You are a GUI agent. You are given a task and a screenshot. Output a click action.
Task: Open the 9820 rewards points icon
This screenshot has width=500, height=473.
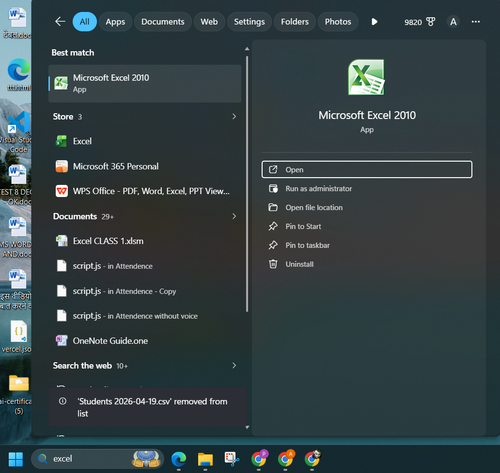pyautogui.click(x=420, y=22)
